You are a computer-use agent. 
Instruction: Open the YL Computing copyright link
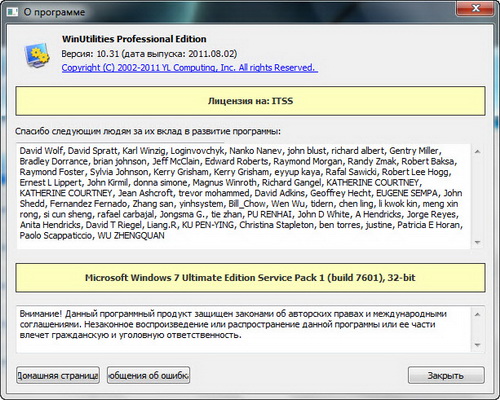[190, 68]
